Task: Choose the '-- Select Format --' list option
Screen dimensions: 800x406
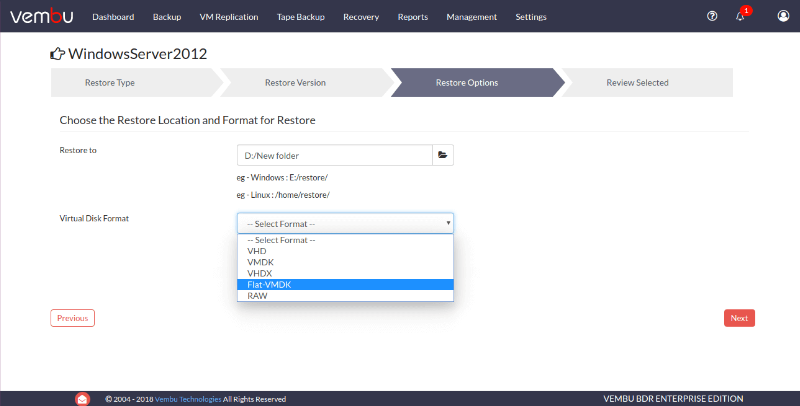Action: (x=345, y=240)
